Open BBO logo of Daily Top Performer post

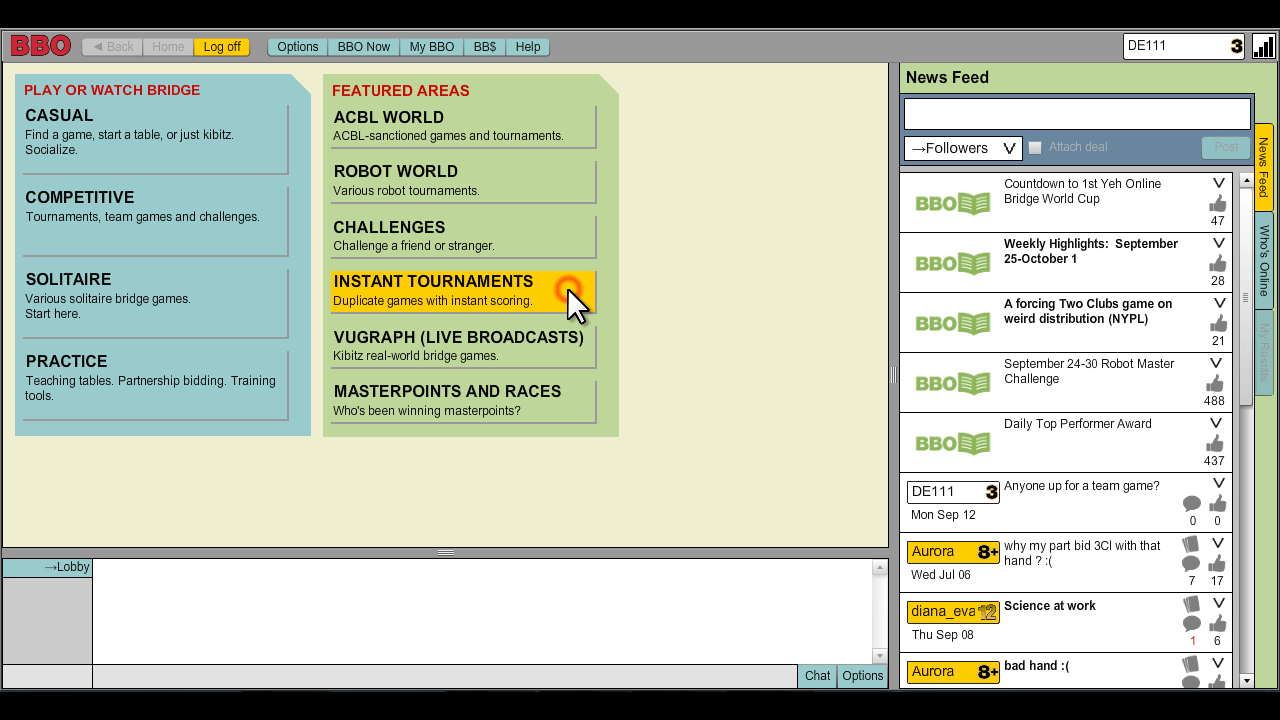pyautogui.click(x=953, y=444)
